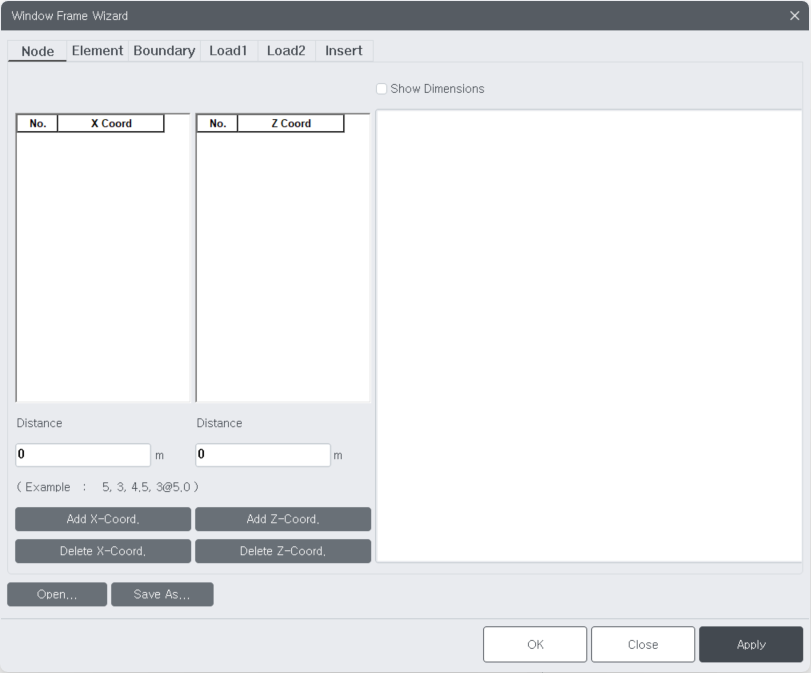
Task: Stay on the Node tab
Action: pyautogui.click(x=37, y=50)
